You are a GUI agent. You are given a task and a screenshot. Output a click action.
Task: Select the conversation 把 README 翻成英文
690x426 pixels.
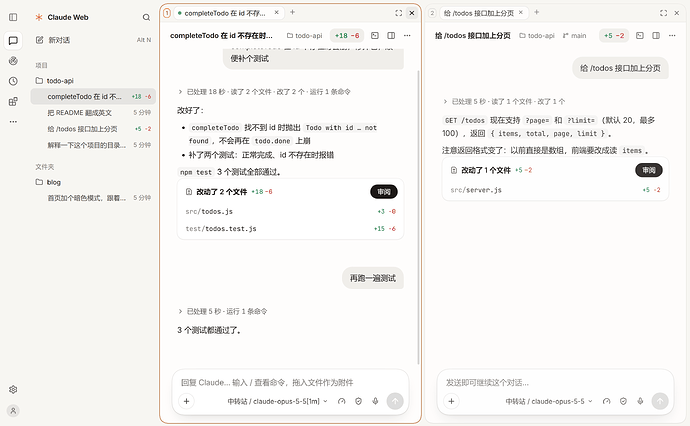[93, 113]
